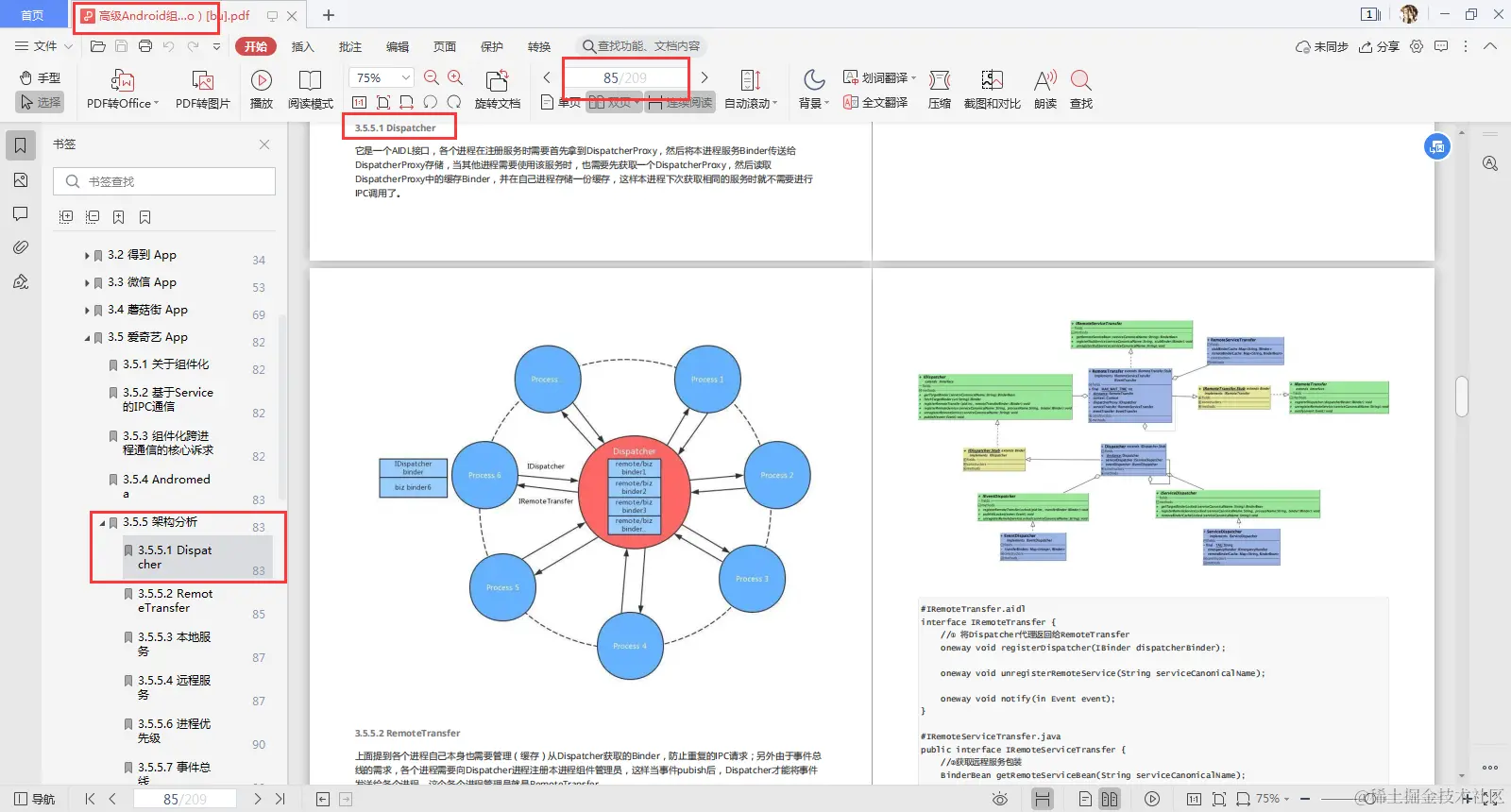The height and width of the screenshot is (812, 1511).
Task: Collapse 3.5 爱奇艺 App bookmark
Action: tap(87, 337)
